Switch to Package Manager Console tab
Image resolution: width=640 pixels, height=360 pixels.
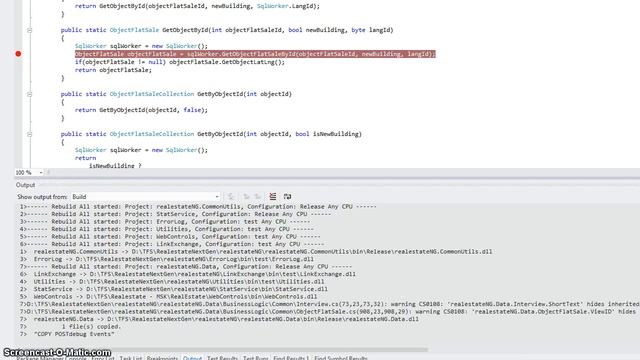pos(51,358)
